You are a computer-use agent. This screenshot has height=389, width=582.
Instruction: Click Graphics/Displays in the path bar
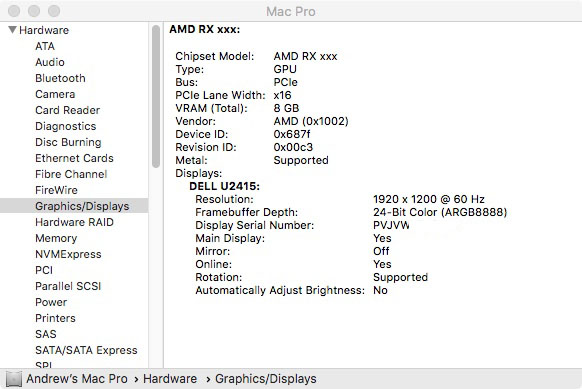click(266, 379)
